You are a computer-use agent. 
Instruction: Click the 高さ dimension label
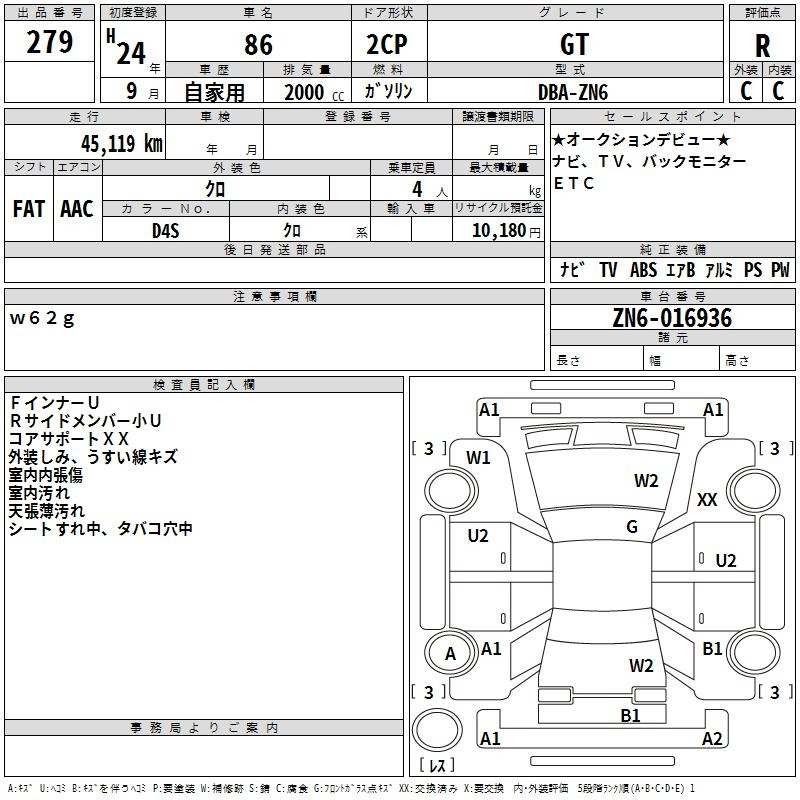click(x=737, y=361)
